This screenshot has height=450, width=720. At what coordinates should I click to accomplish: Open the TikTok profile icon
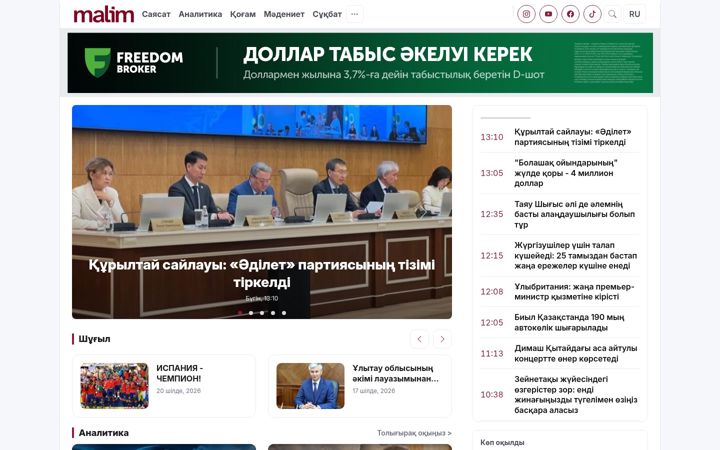pos(592,14)
